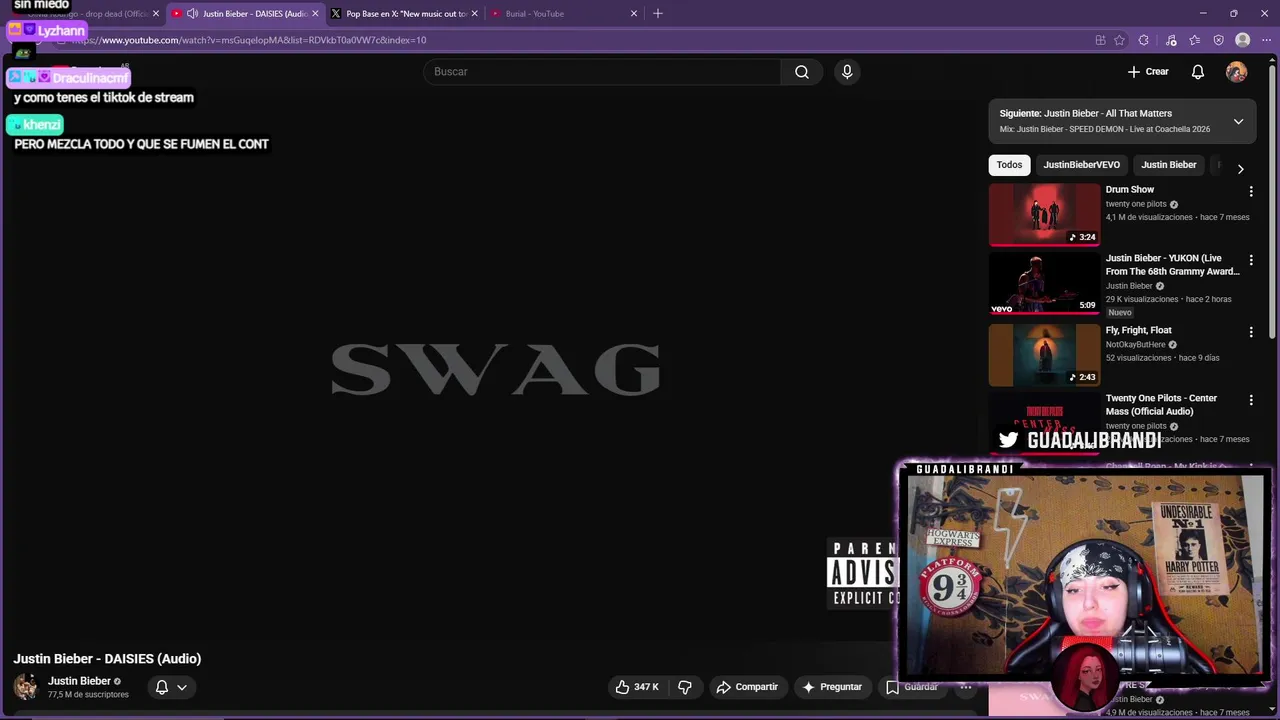The height and width of the screenshot is (720, 1280).
Task: Open options for YUKON Live video
Action: 1250,260
